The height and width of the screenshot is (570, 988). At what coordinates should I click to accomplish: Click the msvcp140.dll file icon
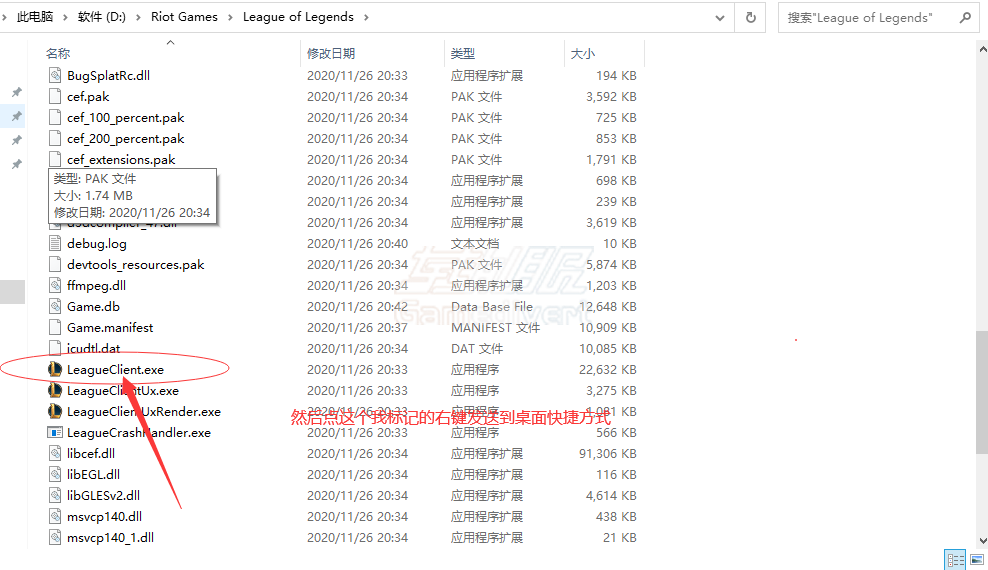(x=55, y=516)
